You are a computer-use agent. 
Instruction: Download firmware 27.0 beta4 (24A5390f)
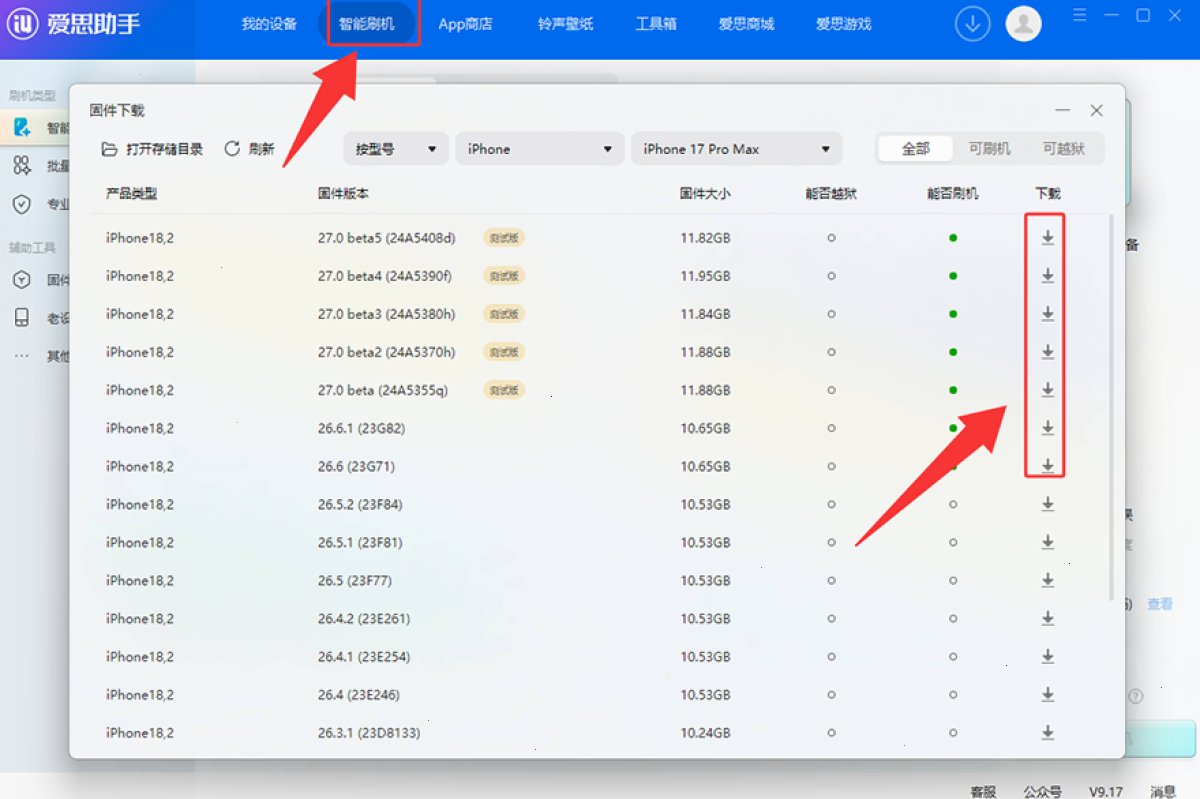1047,276
